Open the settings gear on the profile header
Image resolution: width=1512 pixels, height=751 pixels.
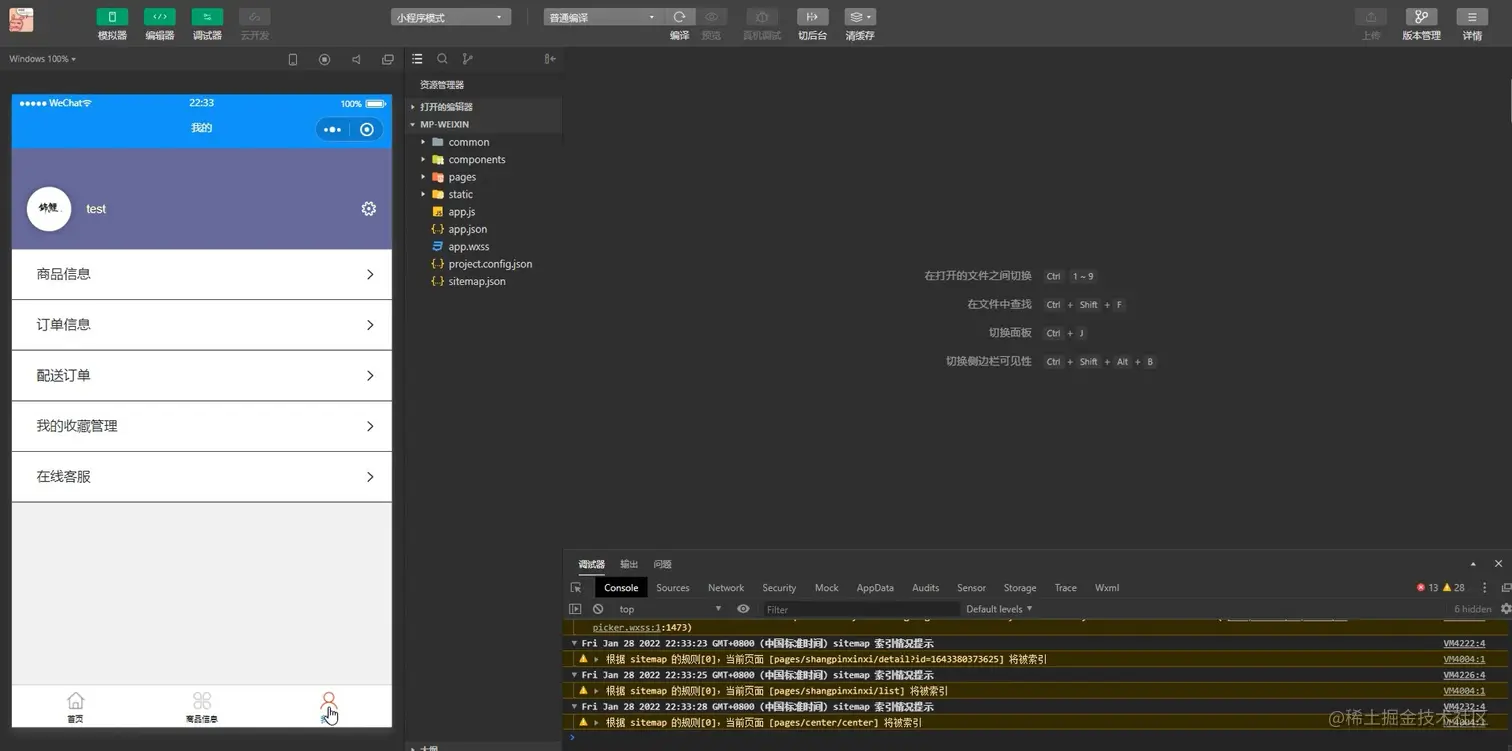(x=369, y=209)
